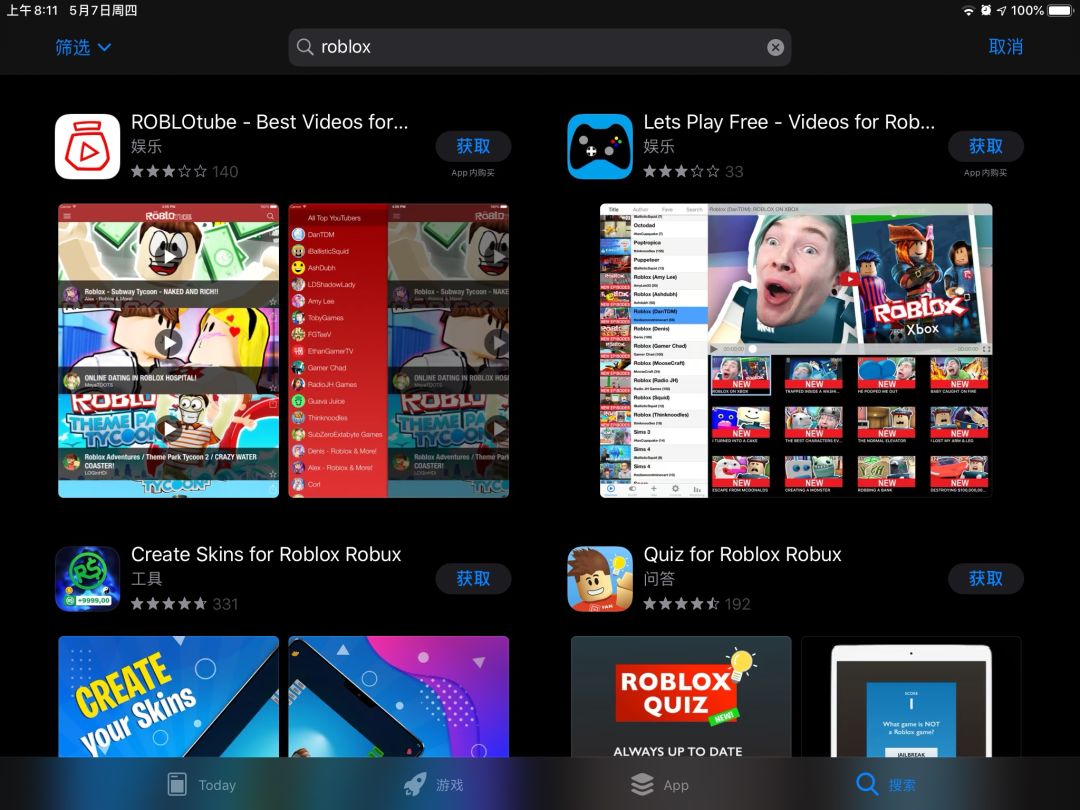The image size is (1080, 810).
Task: Get the ROBLOtube app with 获取
Action: coord(473,146)
